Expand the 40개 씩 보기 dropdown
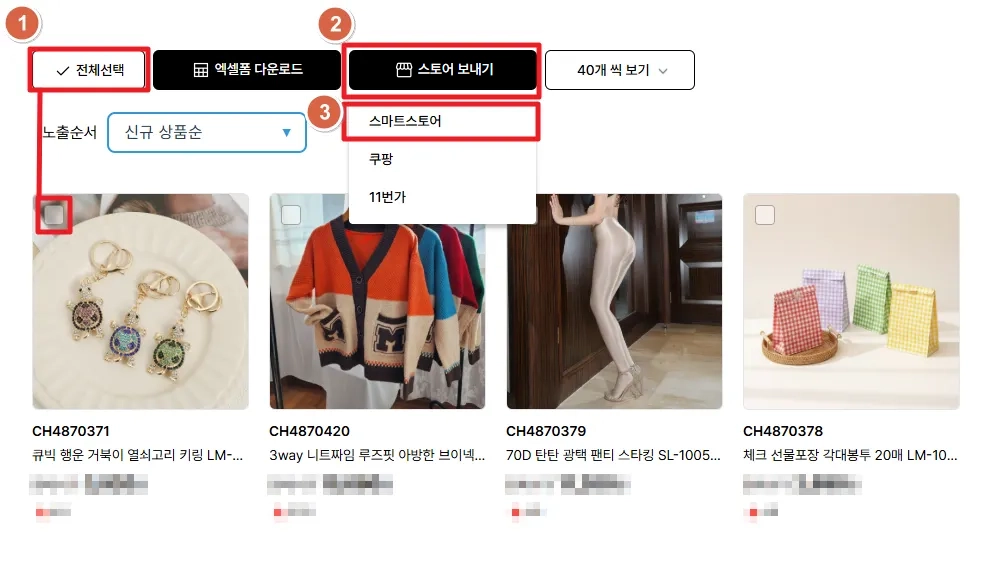Screen dimensions: 991x574 619,70
